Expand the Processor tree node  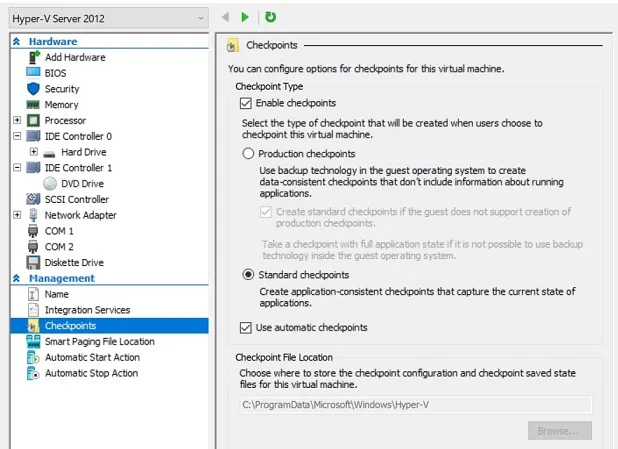[x=17, y=121]
